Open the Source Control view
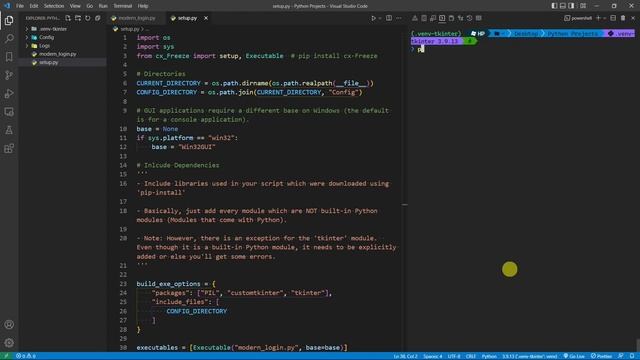 click(9, 75)
